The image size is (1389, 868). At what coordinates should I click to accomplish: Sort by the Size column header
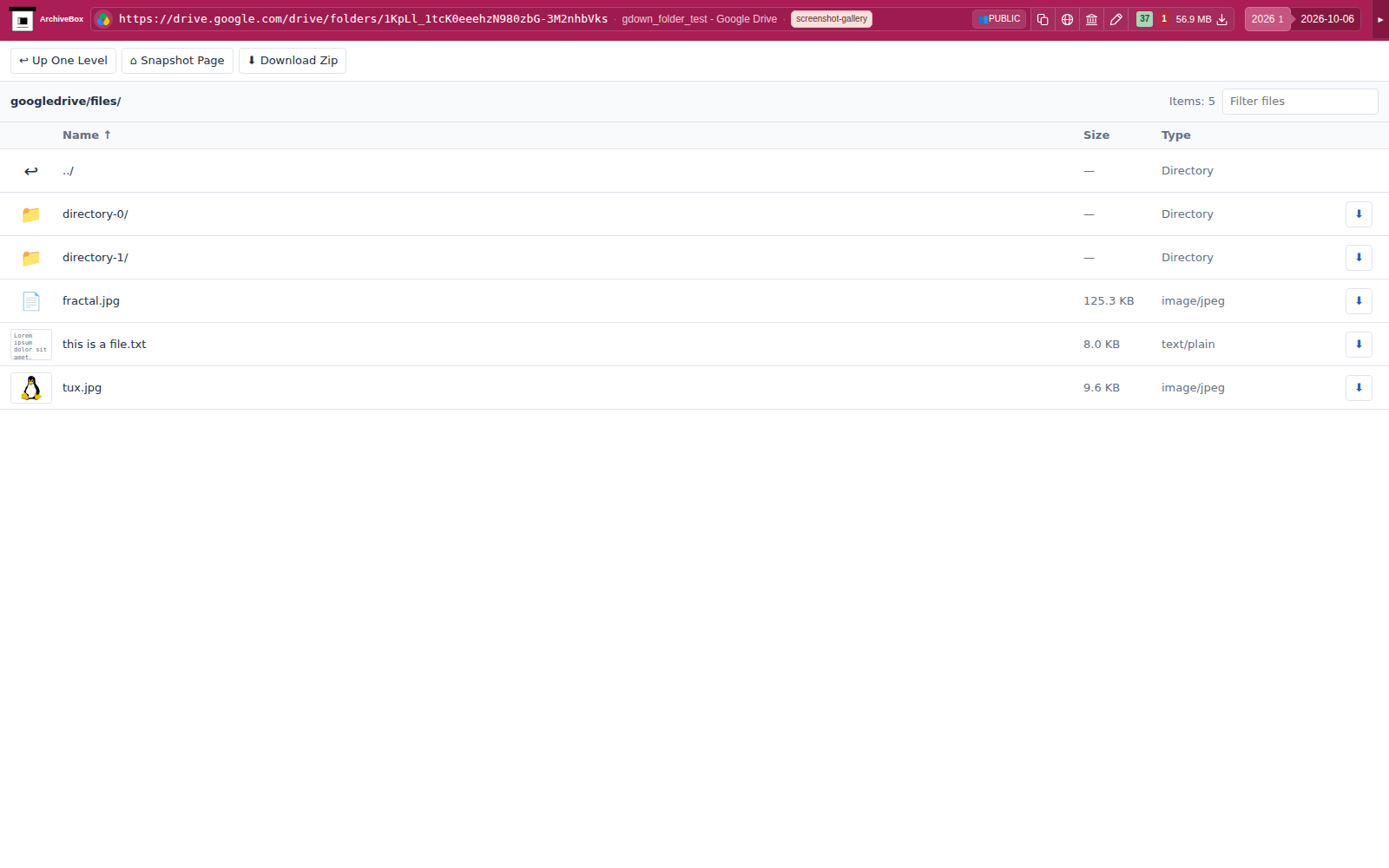coord(1096,135)
